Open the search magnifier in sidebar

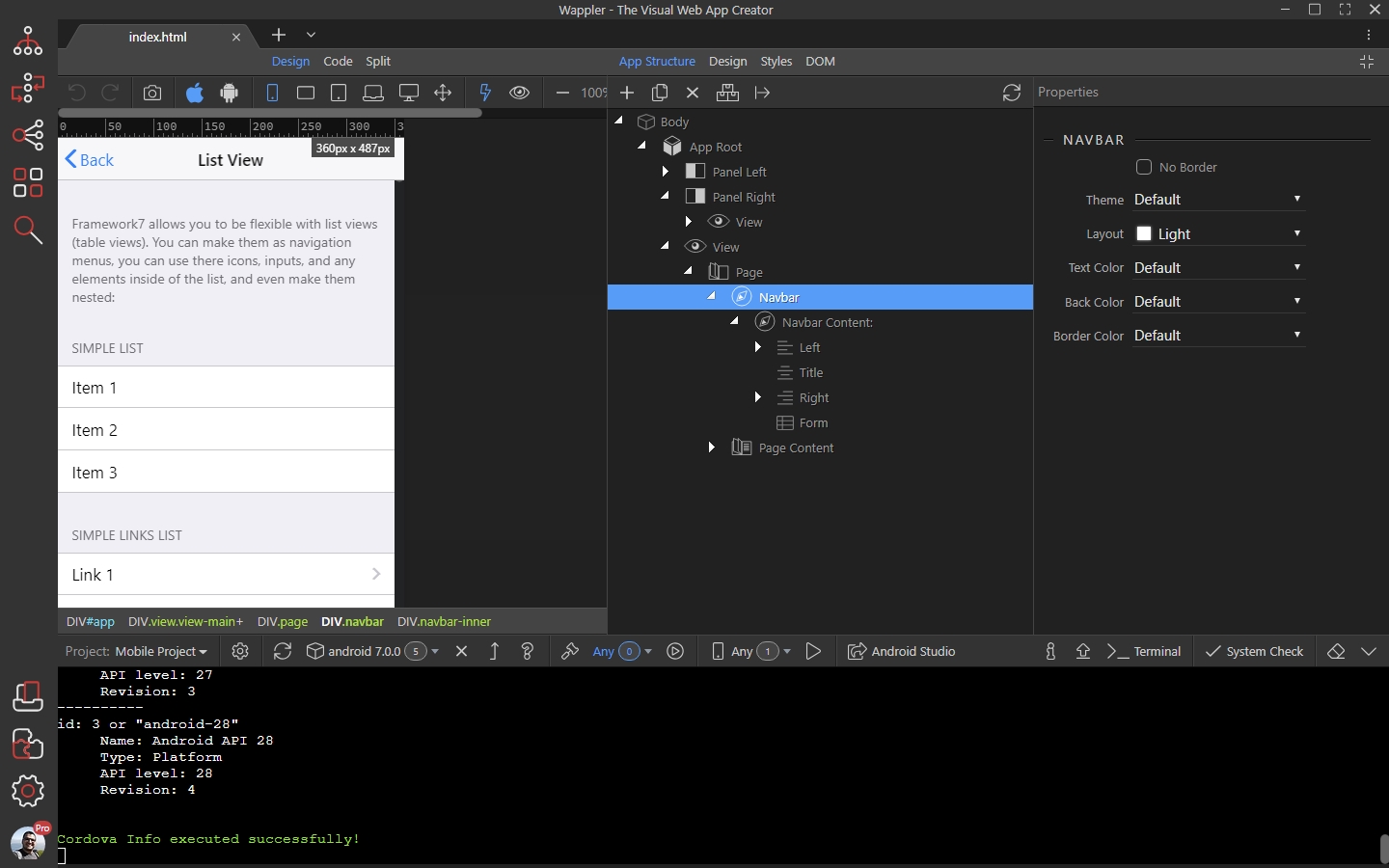point(28,230)
